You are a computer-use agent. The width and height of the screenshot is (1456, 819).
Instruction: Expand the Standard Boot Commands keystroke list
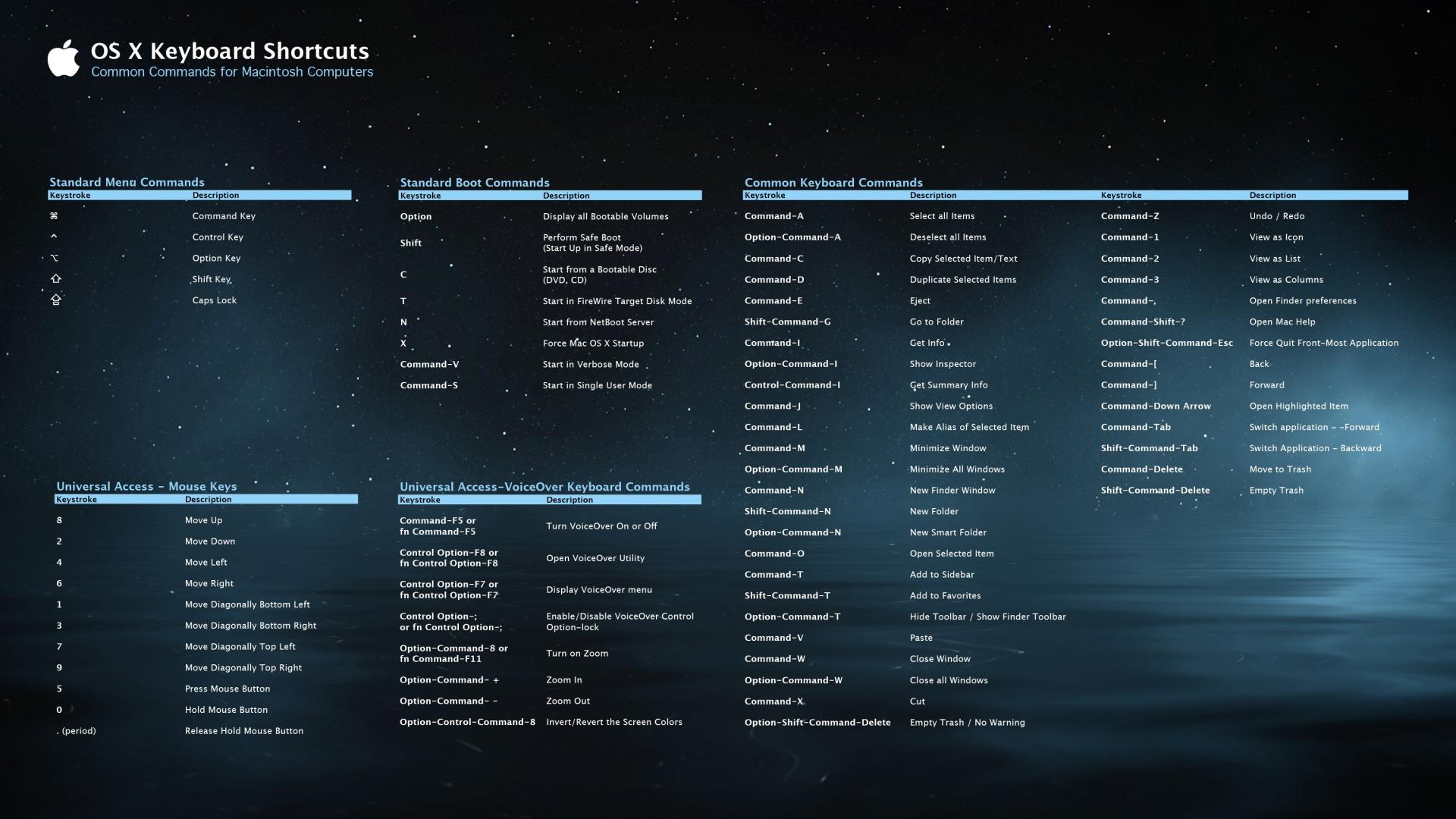(x=420, y=195)
